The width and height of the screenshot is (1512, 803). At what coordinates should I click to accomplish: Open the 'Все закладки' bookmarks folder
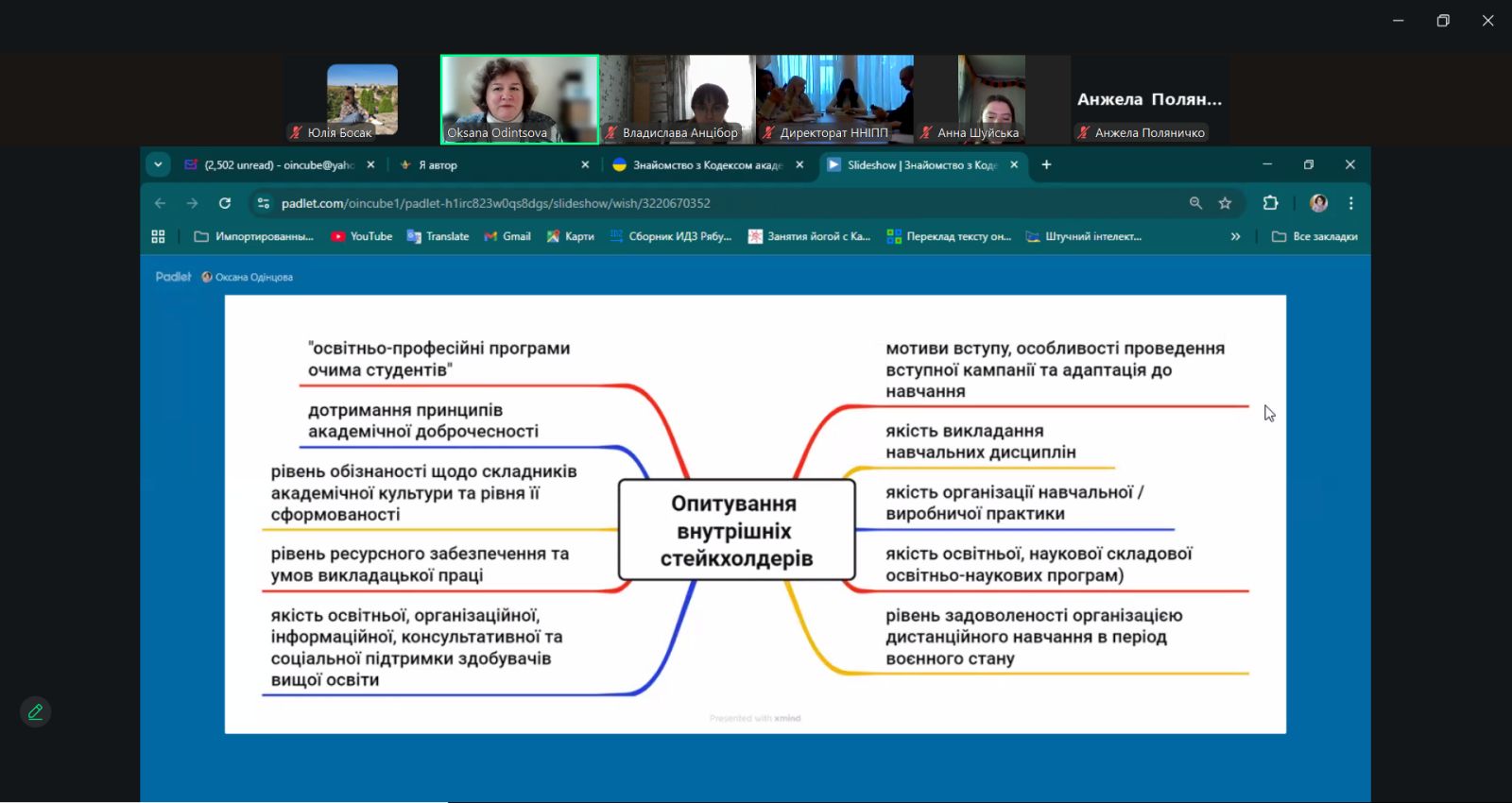pyautogui.click(x=1314, y=236)
